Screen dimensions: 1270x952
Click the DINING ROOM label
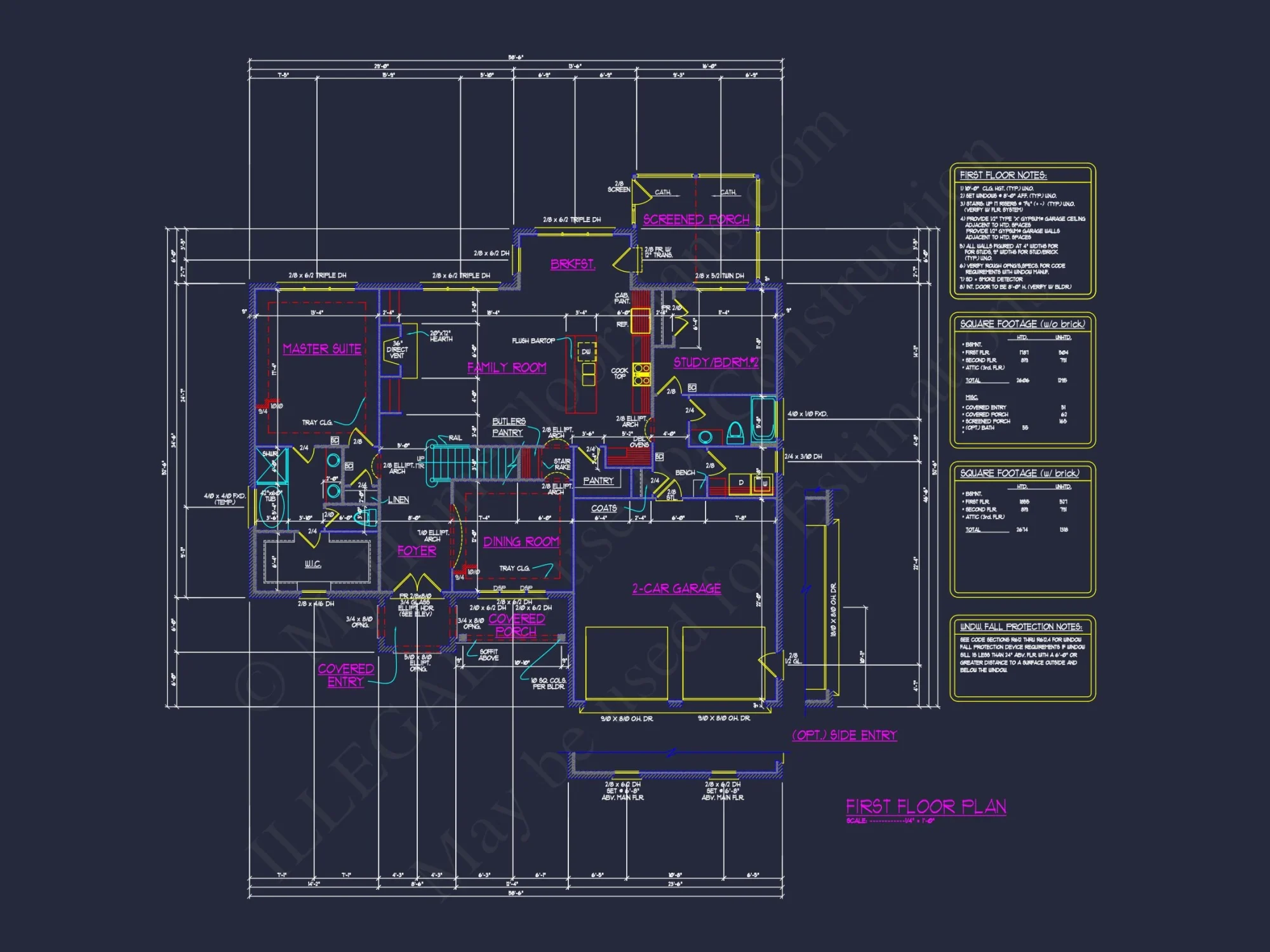coord(521,541)
